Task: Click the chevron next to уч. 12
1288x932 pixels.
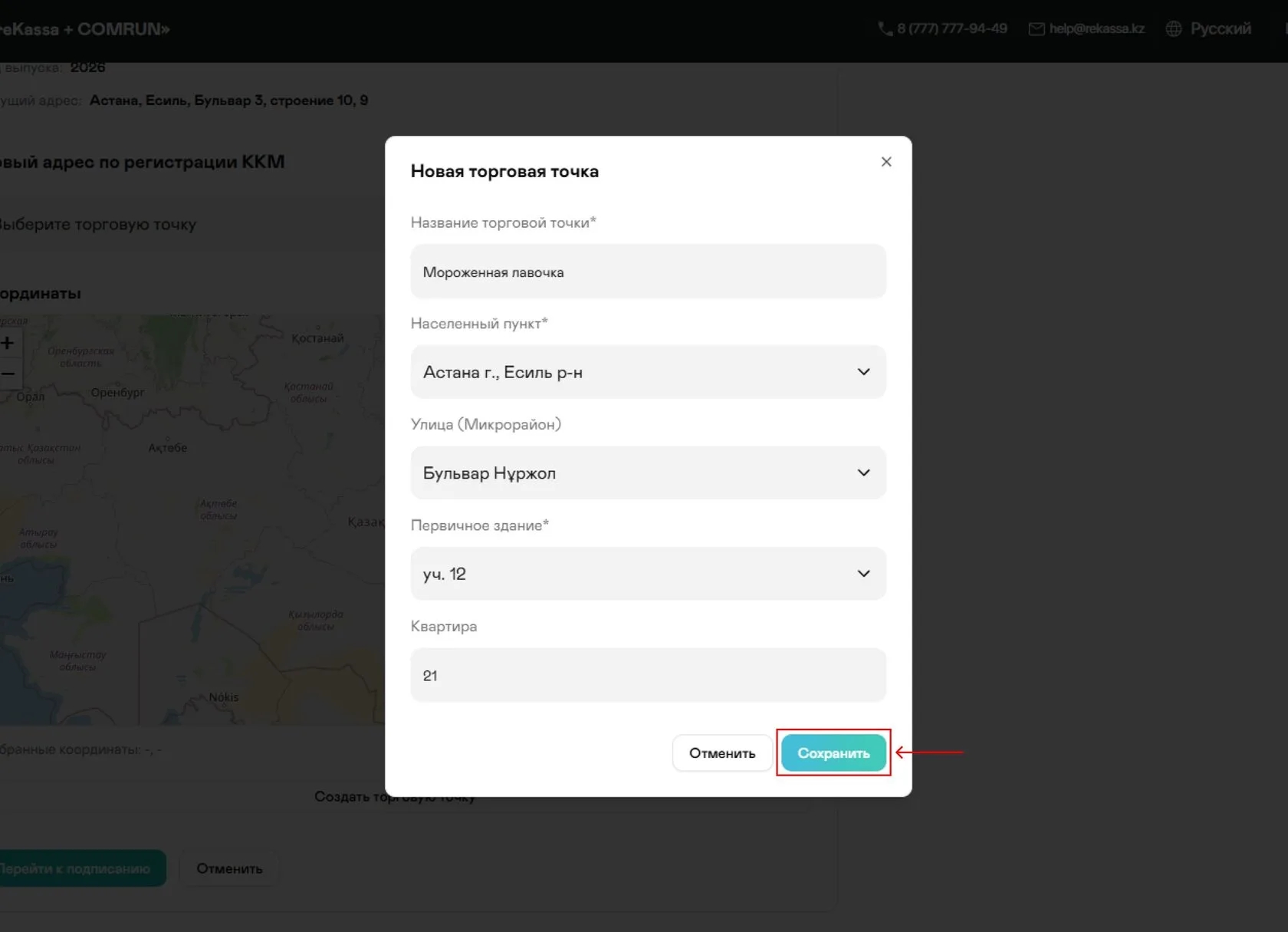Action: click(863, 574)
